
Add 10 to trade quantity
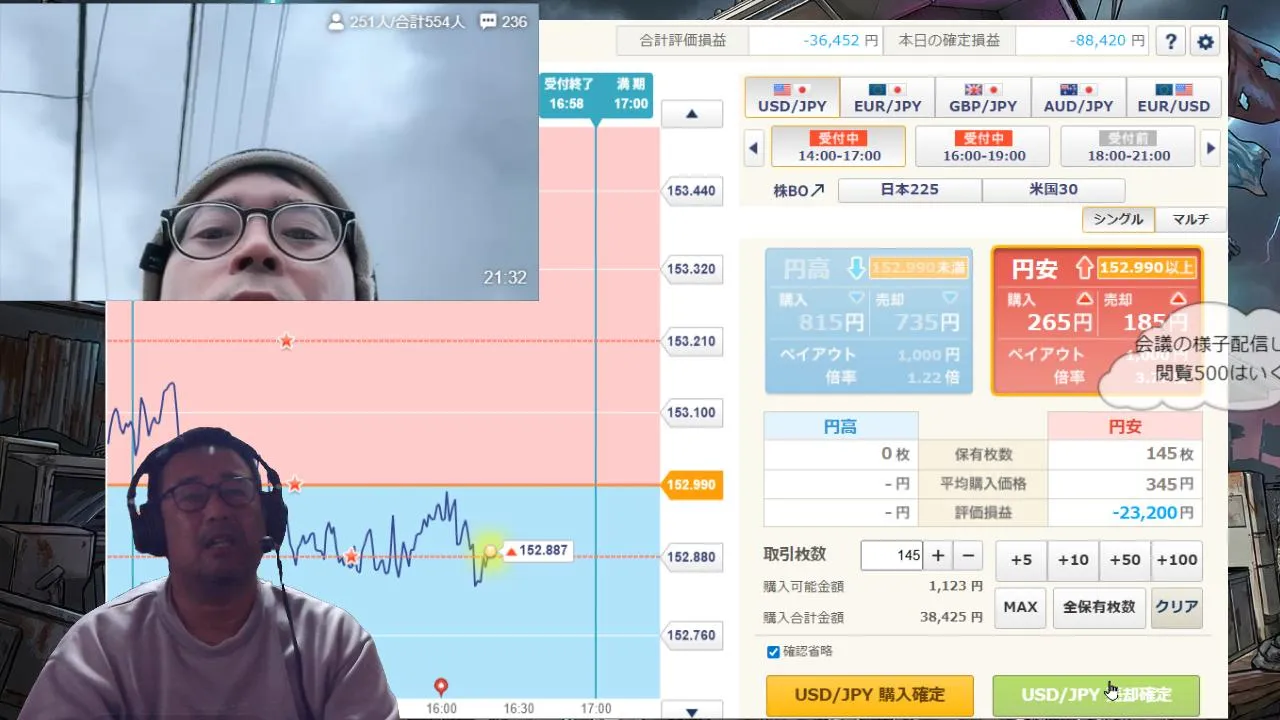pos(1073,560)
